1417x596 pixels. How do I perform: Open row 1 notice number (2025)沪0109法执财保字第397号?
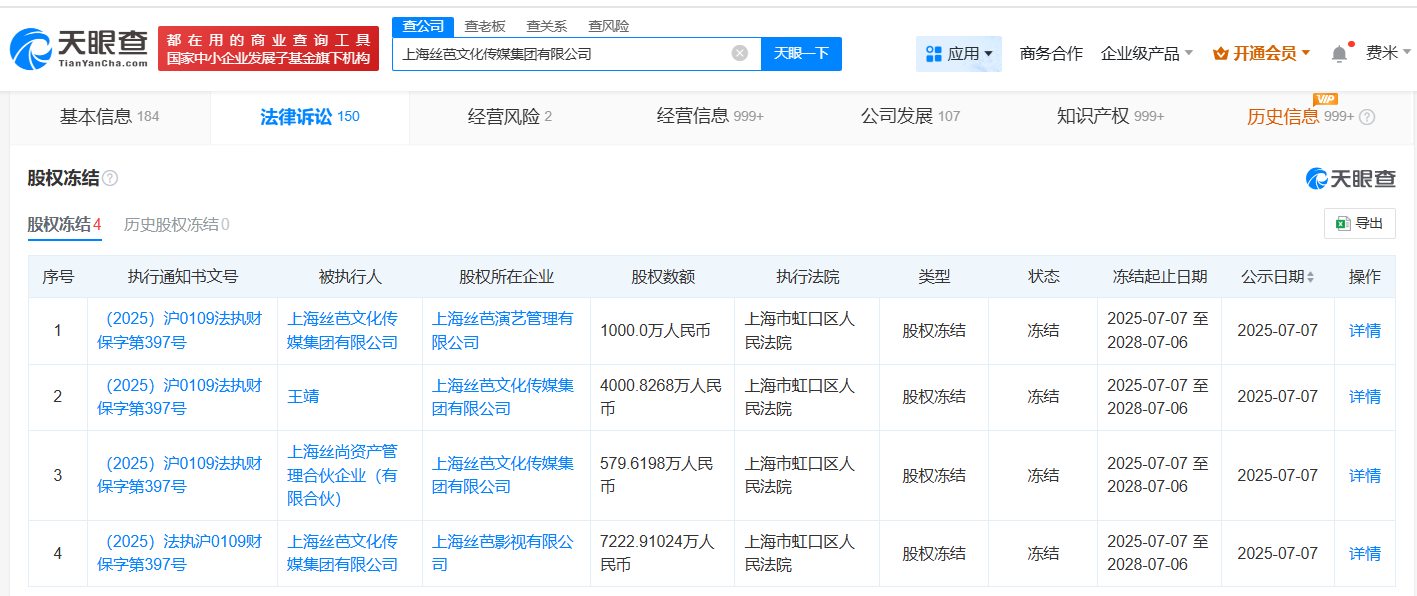180,330
